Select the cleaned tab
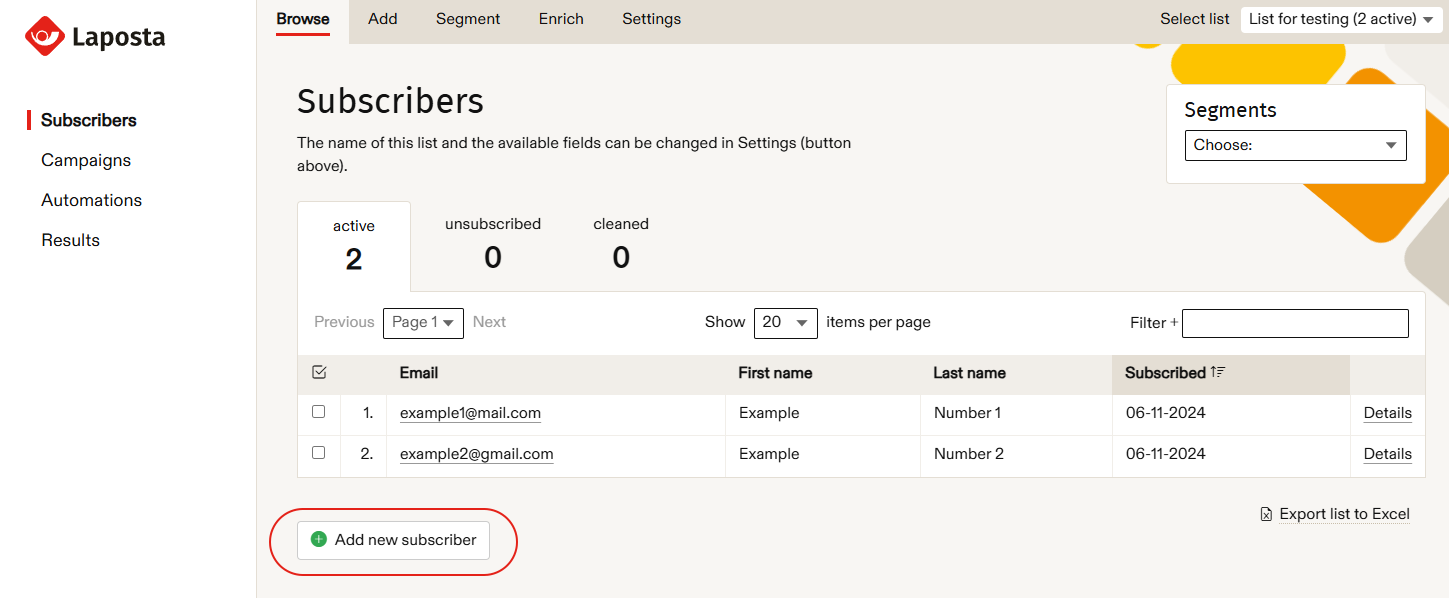 [621, 245]
